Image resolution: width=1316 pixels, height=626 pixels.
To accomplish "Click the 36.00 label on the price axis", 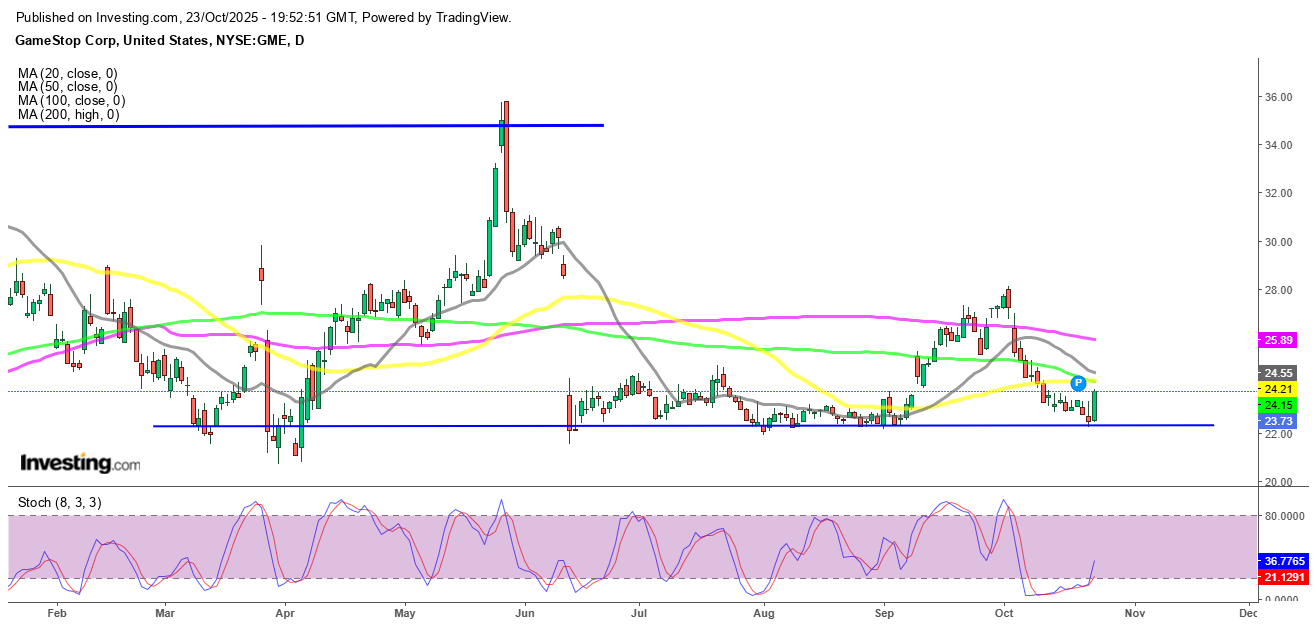I will (x=1279, y=97).
